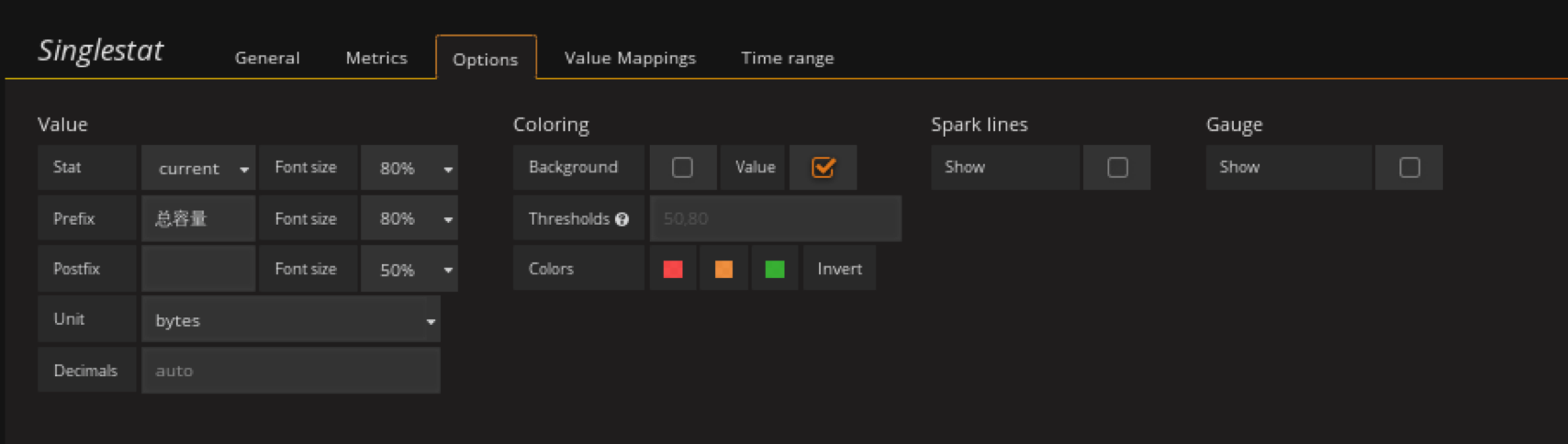Open the Postfix font size 50% dropdown
1568x444 pixels.
(409, 270)
